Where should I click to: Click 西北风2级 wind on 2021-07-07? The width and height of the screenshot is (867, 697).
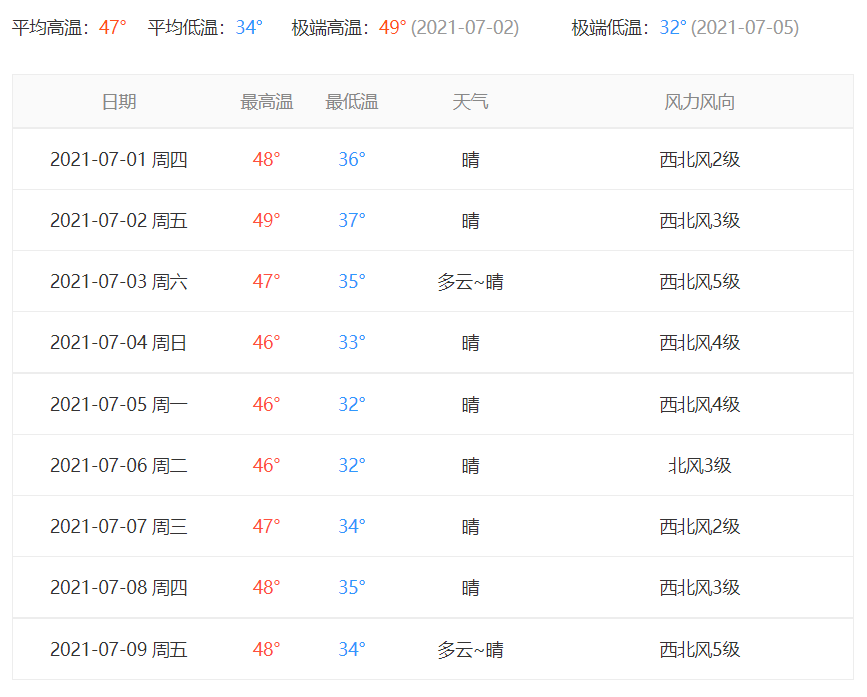(699, 526)
